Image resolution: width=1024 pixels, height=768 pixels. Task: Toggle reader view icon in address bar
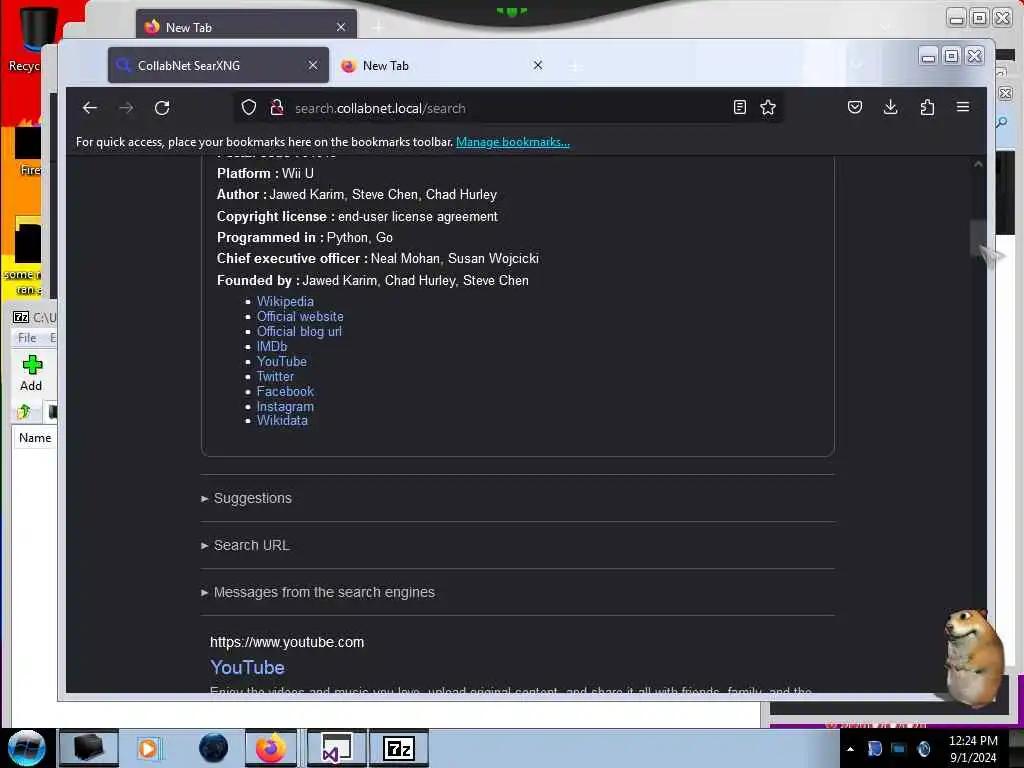(739, 108)
